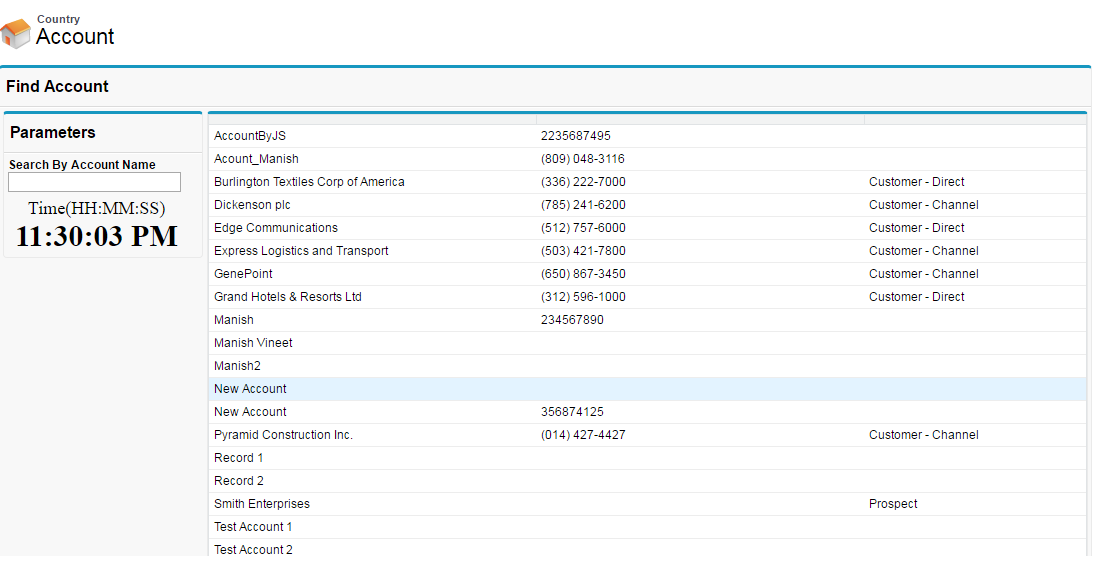Click the Country label above Account
1094x566 pixels.
coord(59,20)
